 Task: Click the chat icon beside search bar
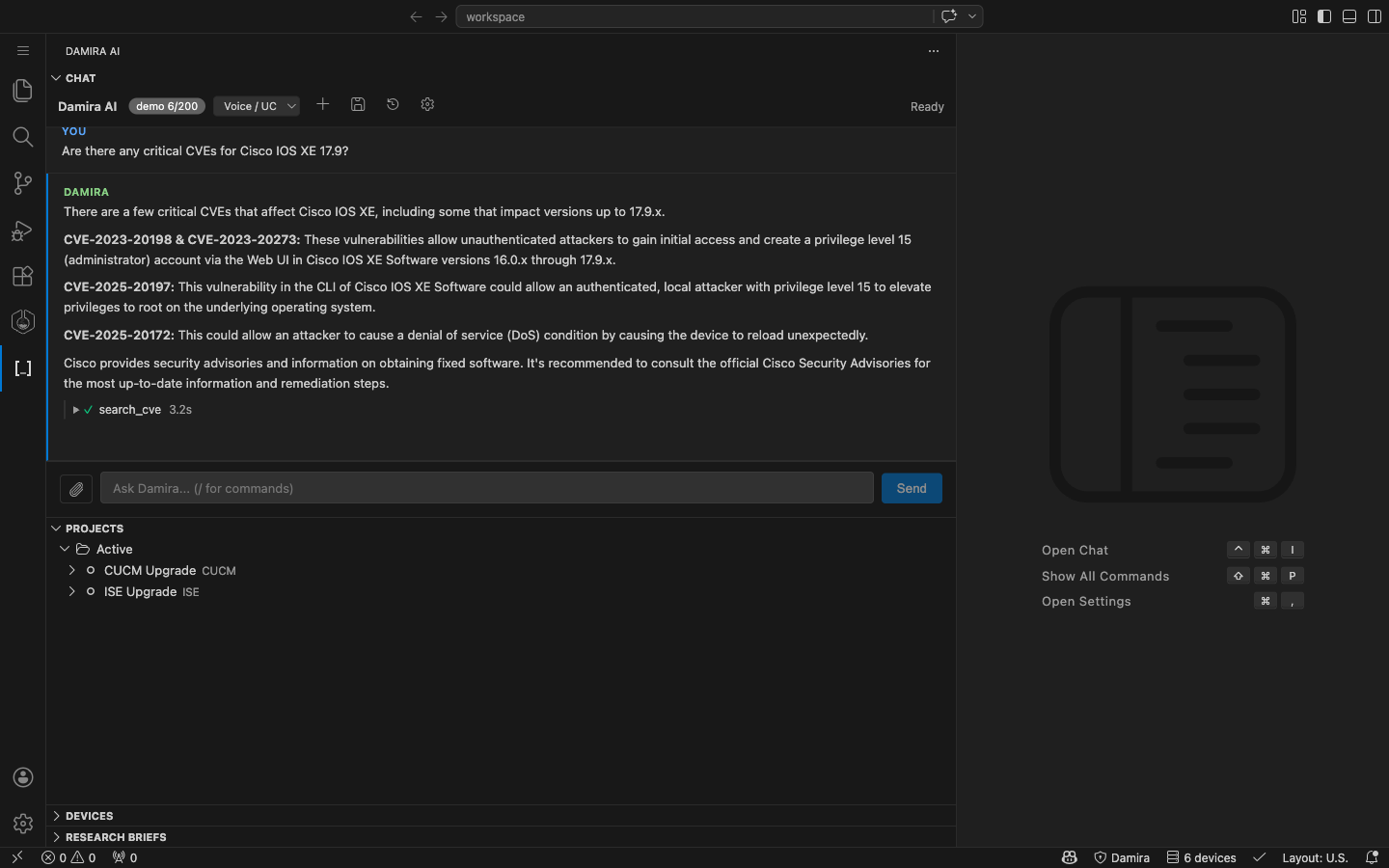click(949, 16)
